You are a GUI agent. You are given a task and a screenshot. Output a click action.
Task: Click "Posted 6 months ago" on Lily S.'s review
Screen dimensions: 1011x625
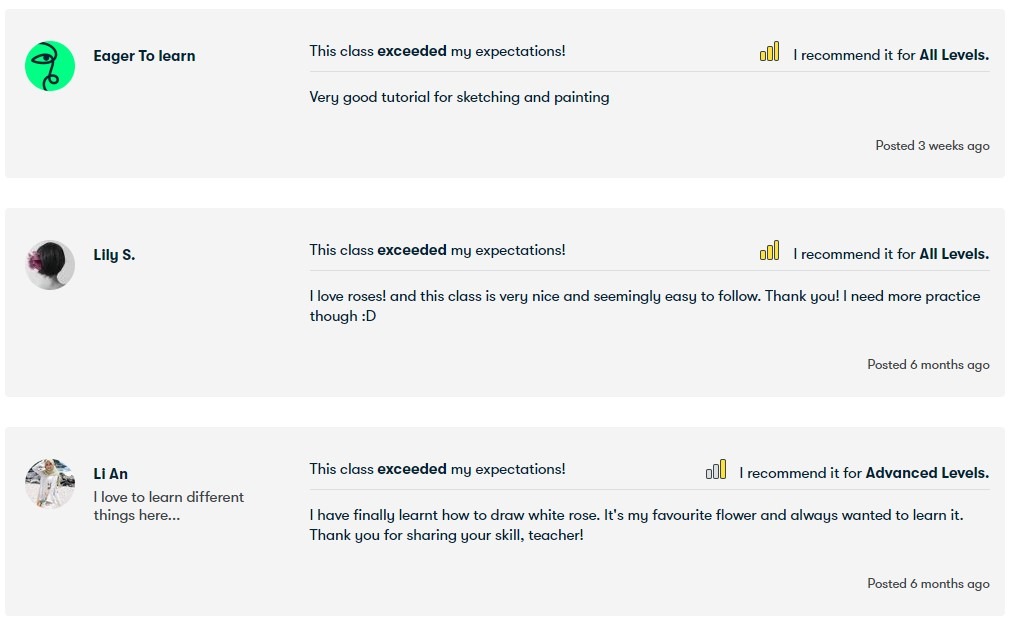928,365
